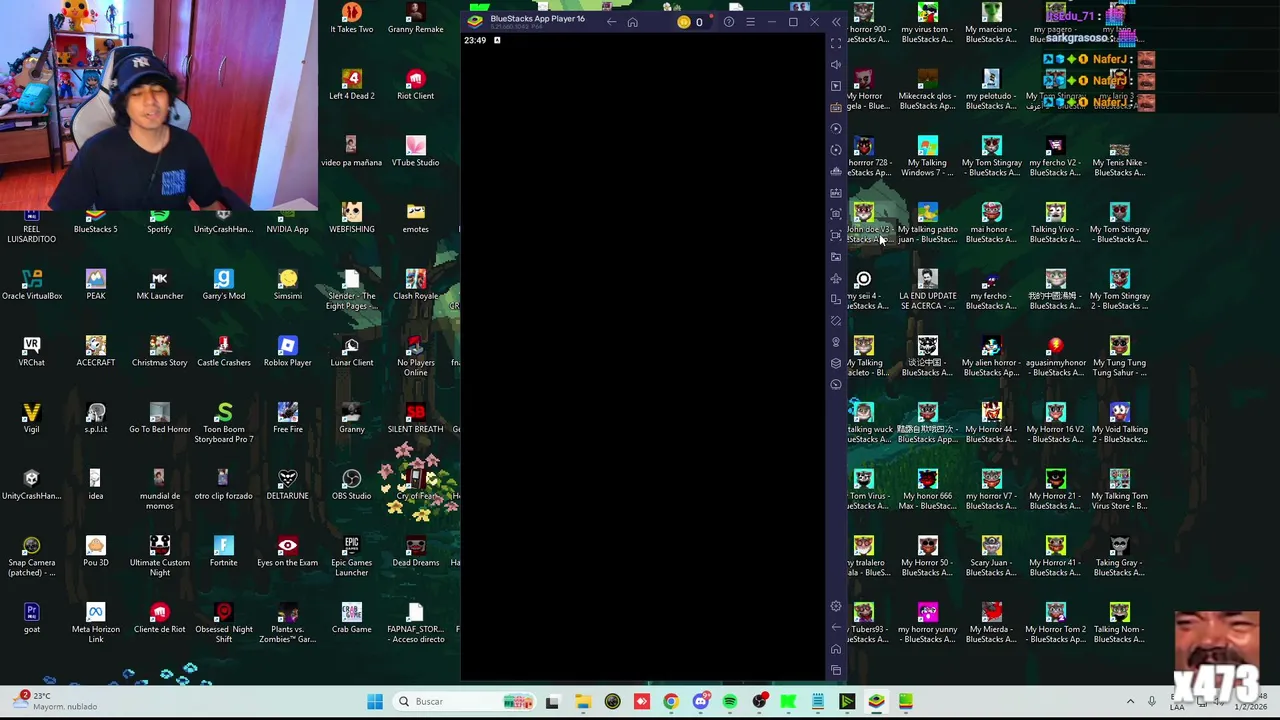
Task: Open the BlueStacks hamburger menu
Action: pos(750,22)
